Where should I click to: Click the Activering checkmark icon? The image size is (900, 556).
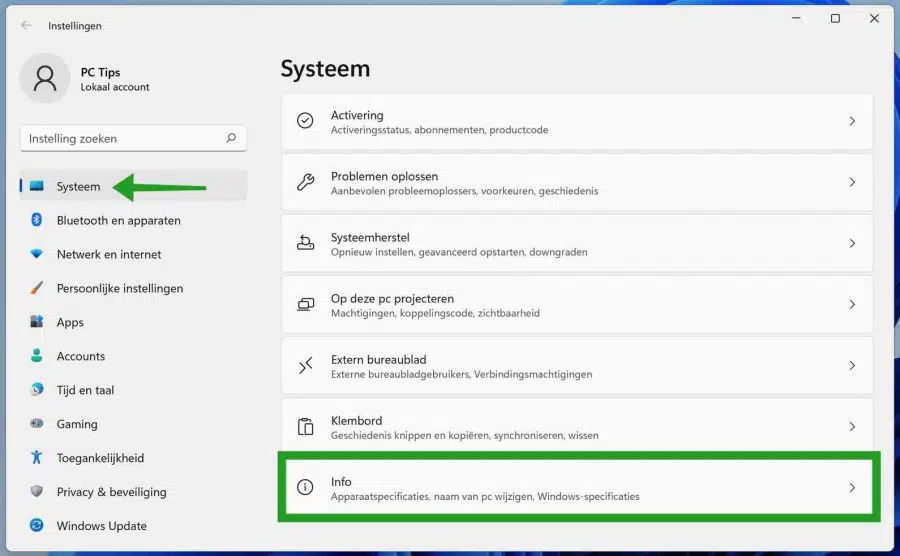[x=305, y=120]
